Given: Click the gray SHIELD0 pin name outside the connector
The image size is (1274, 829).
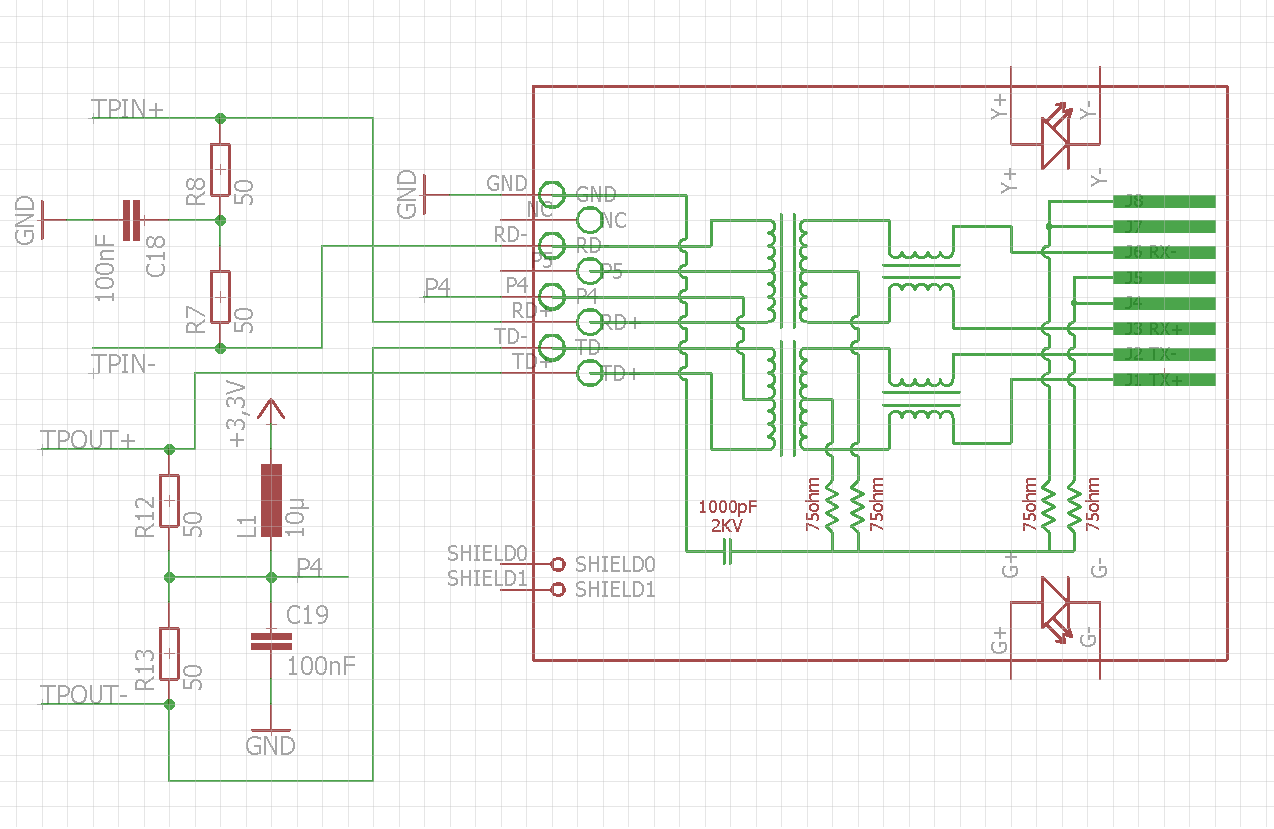Looking at the screenshot, I should [x=487, y=552].
